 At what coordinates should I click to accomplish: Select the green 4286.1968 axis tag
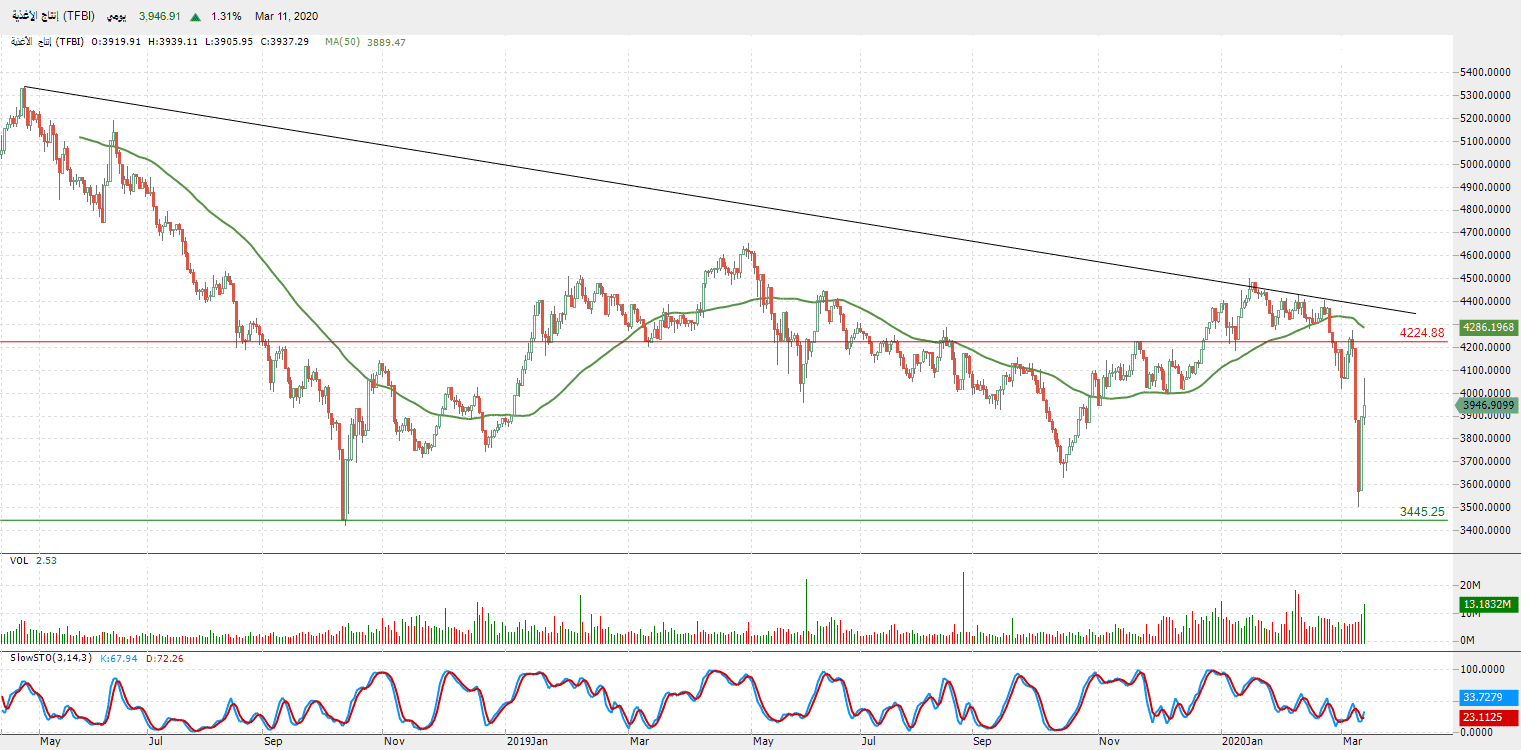1488,327
